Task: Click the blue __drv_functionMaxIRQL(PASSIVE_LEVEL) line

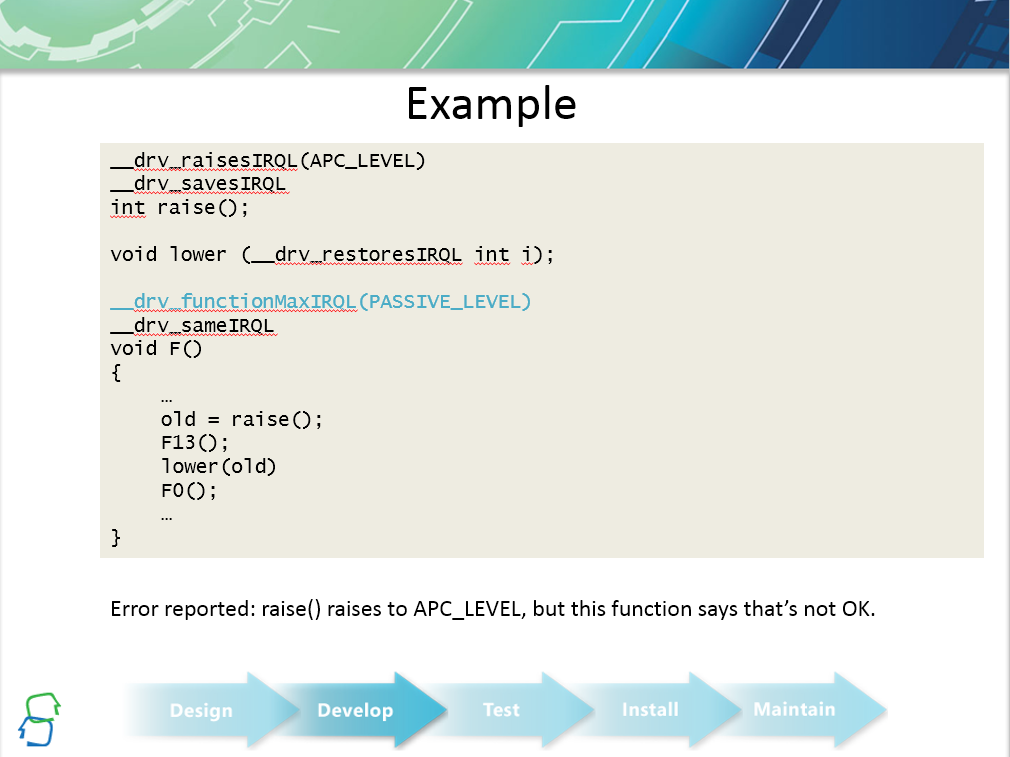Action: point(321,302)
